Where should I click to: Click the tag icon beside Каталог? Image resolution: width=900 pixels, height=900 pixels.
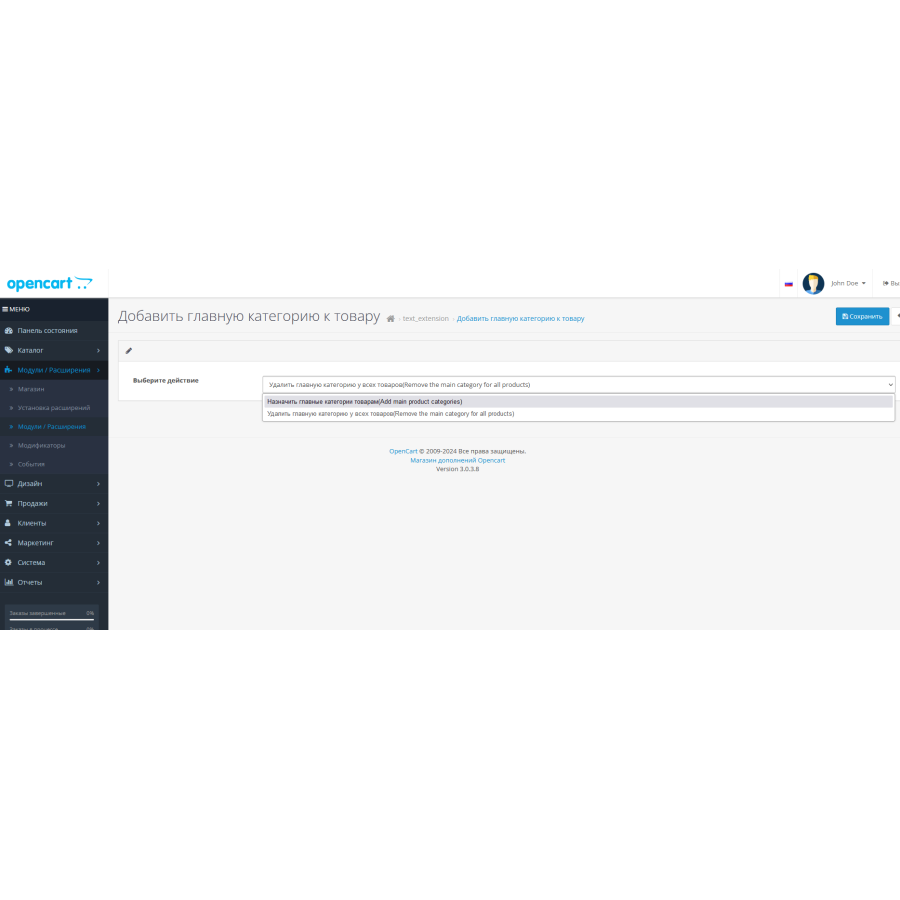[x=9, y=350]
